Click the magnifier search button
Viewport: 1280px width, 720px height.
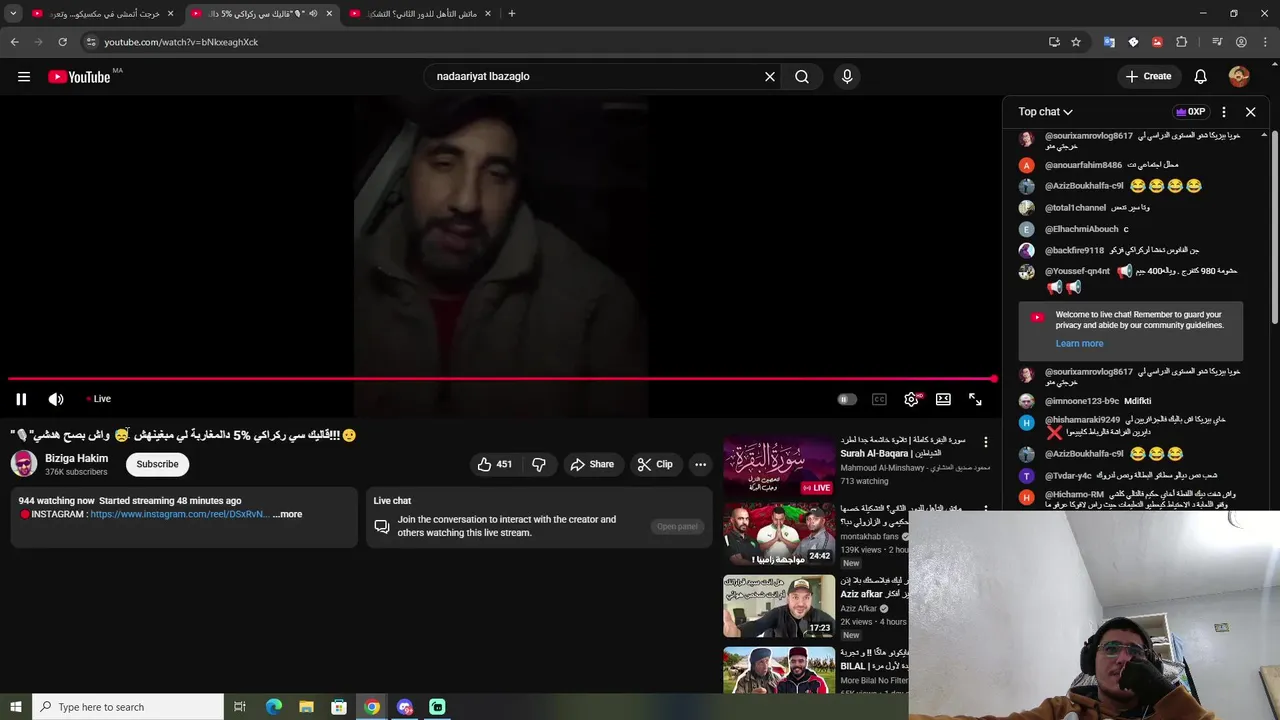pyautogui.click(x=802, y=76)
